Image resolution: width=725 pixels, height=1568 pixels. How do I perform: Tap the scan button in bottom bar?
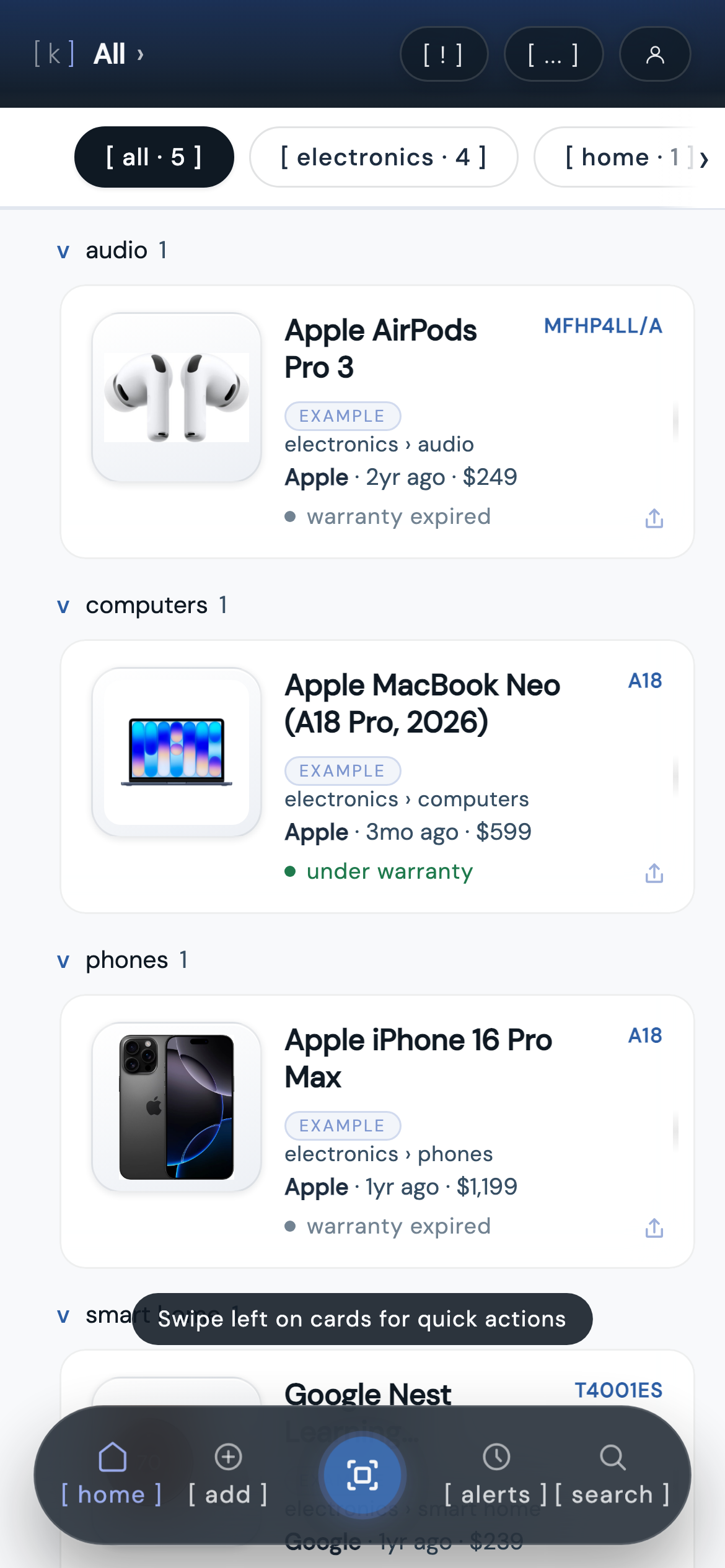[x=362, y=1475]
